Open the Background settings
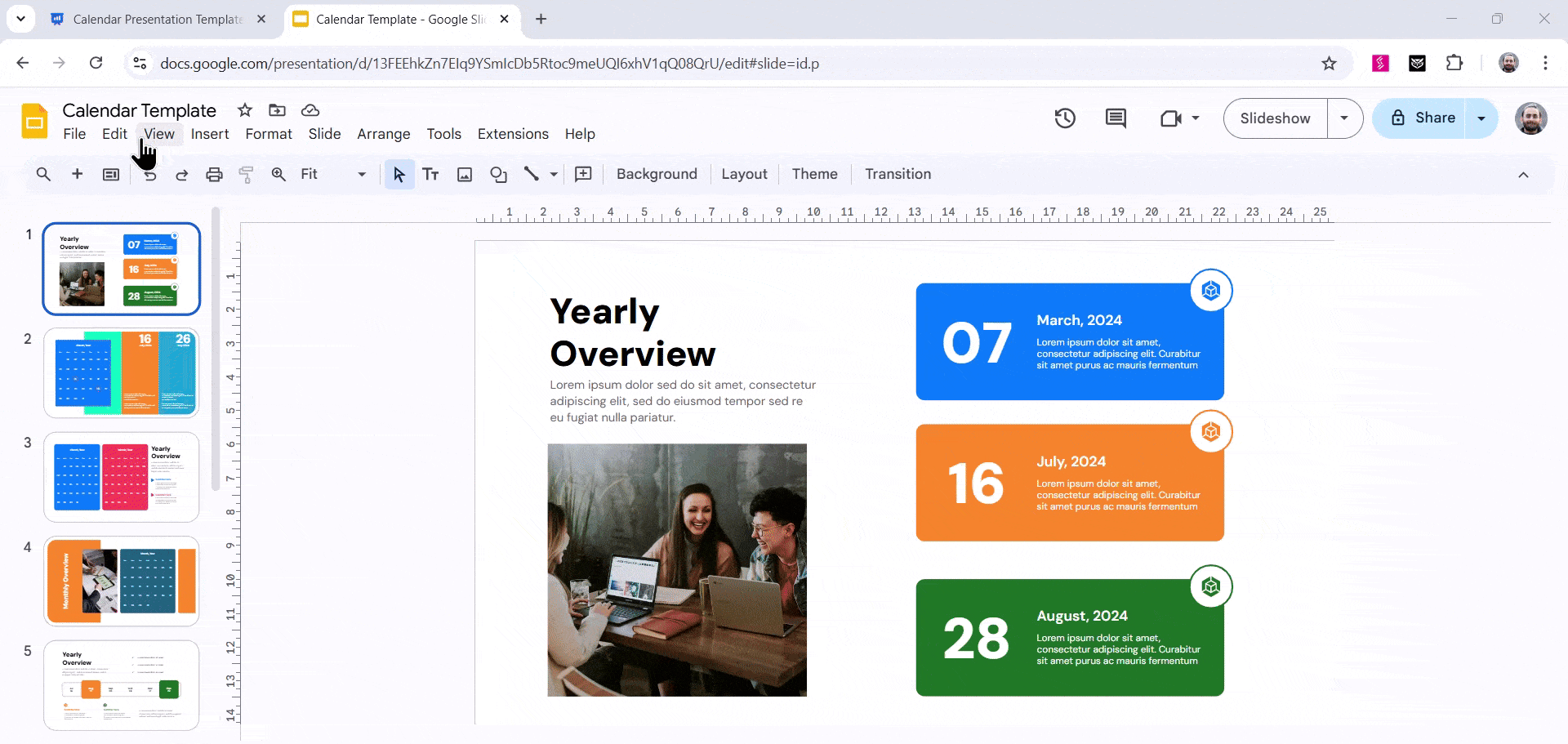1568x744 pixels. tap(656, 174)
